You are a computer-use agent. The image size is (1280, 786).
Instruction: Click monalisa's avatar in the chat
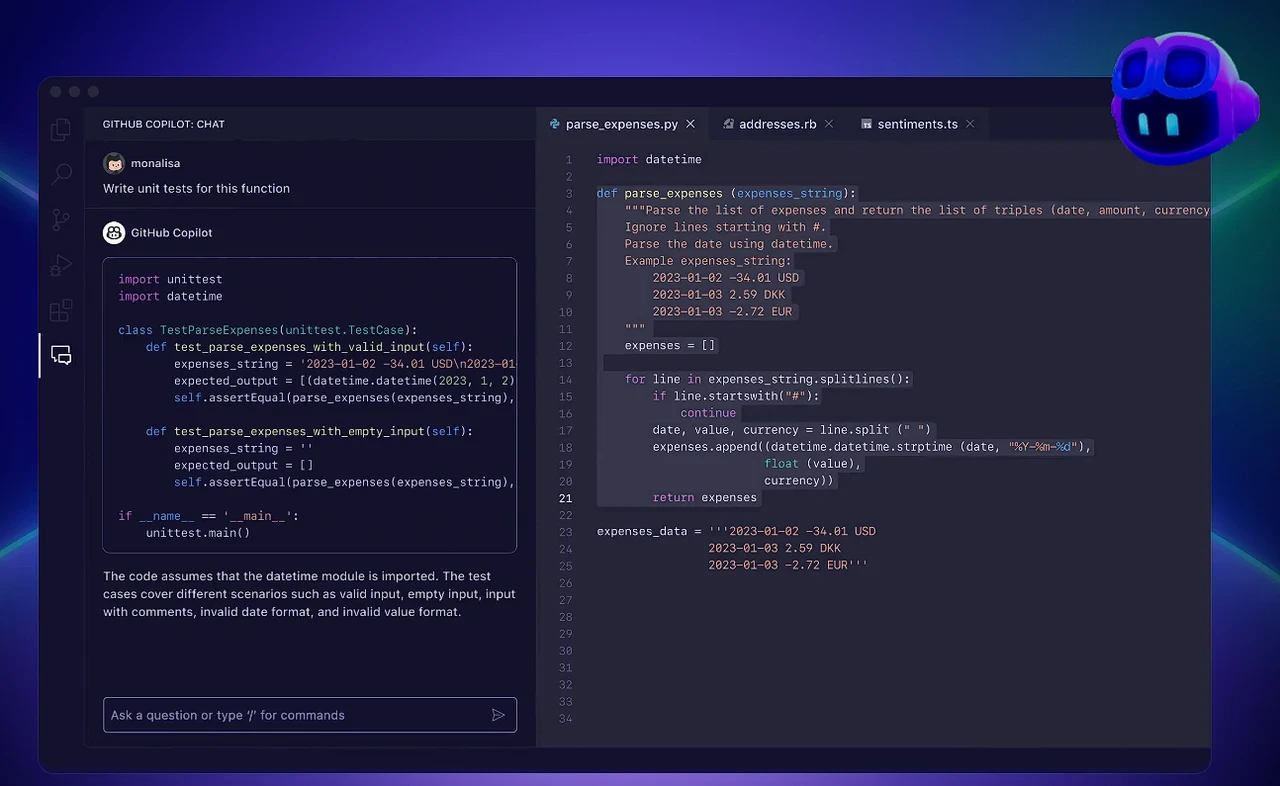113,163
